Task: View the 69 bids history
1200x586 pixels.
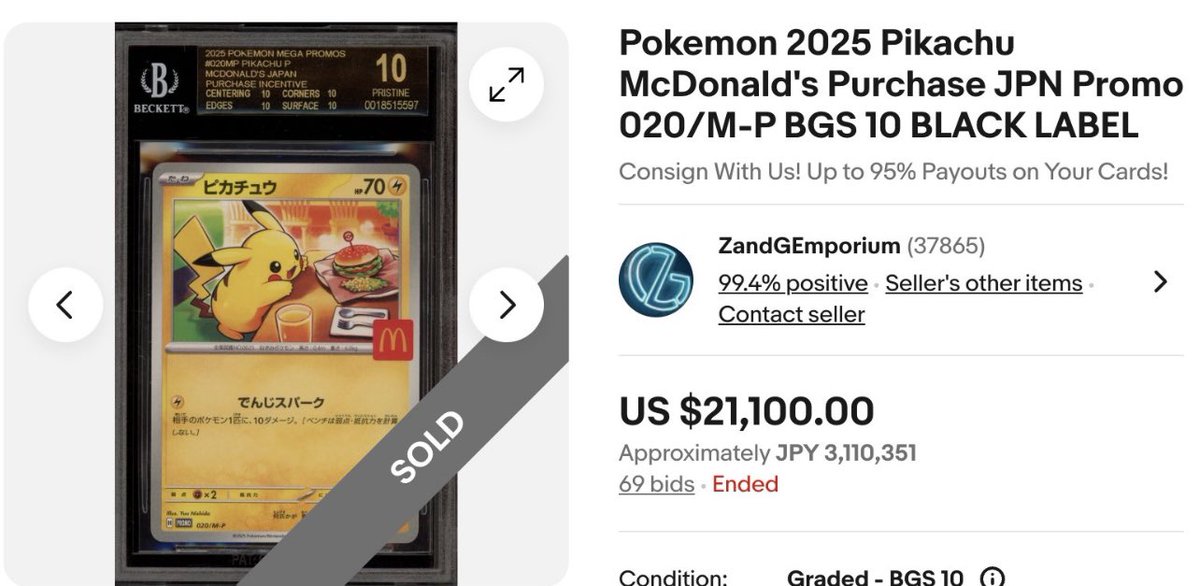Action: point(656,484)
